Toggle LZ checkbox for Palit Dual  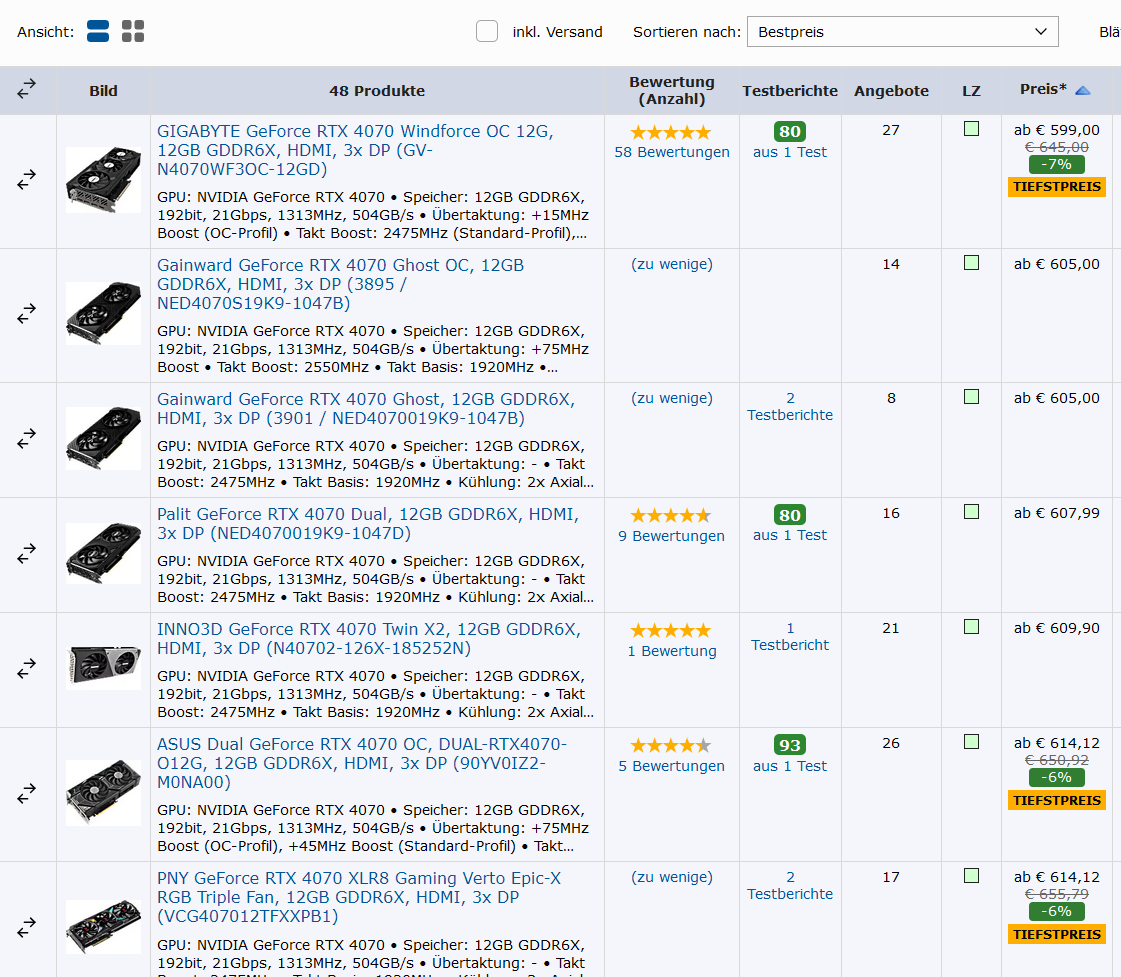(971, 511)
